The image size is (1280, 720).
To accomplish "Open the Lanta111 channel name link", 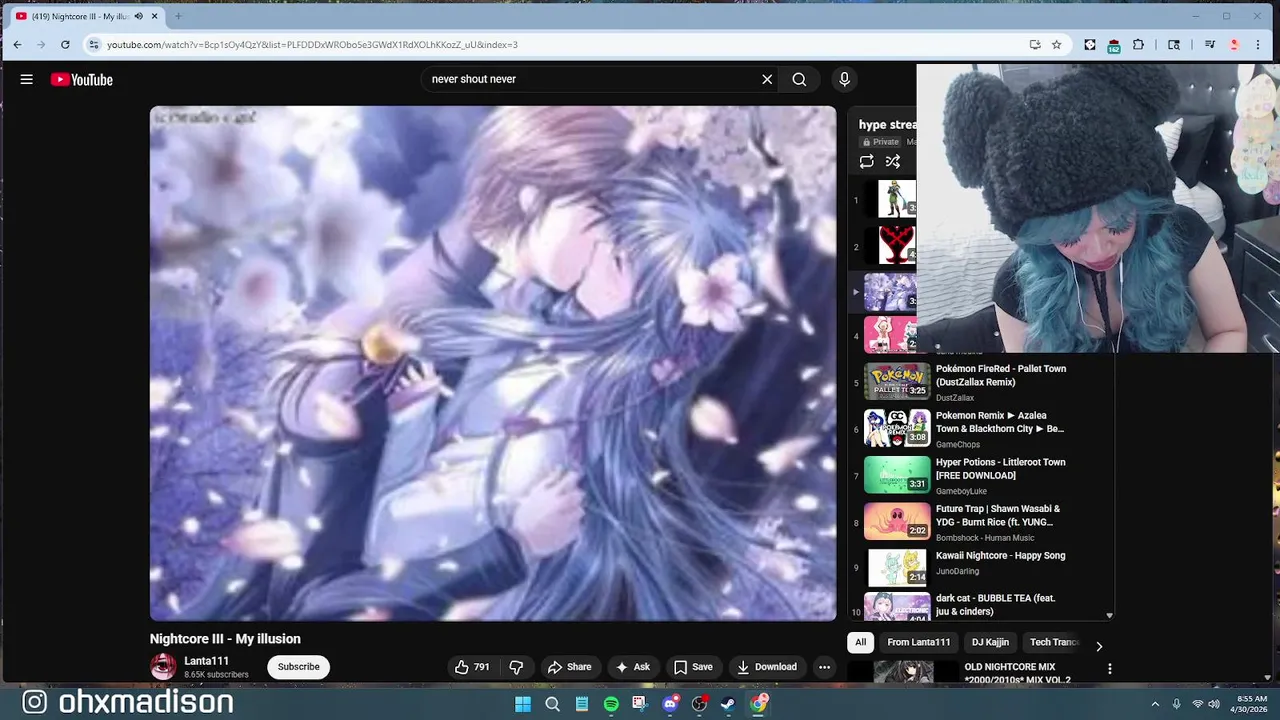I will (206, 661).
